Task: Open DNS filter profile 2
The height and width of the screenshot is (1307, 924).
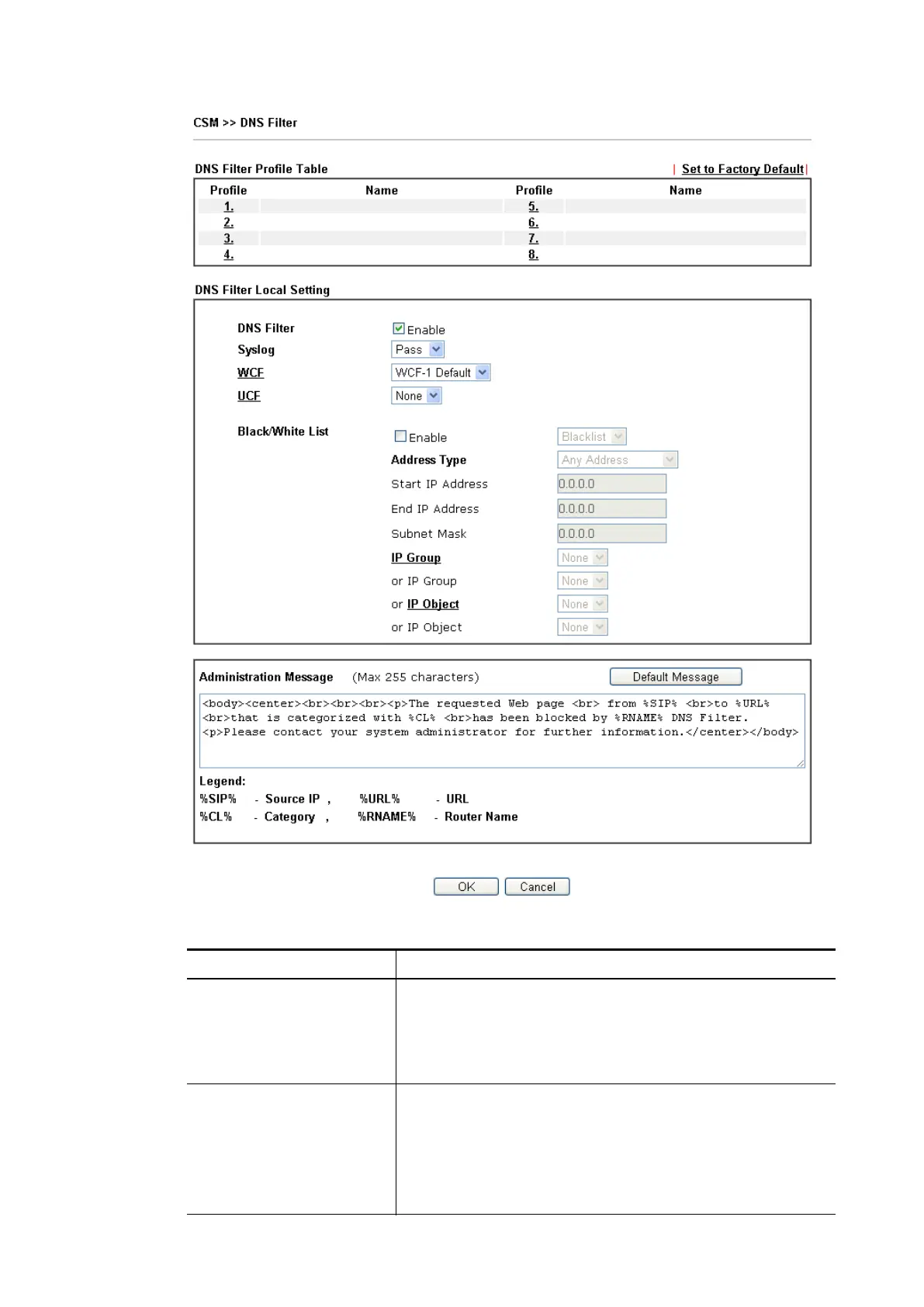Action: coord(229,223)
